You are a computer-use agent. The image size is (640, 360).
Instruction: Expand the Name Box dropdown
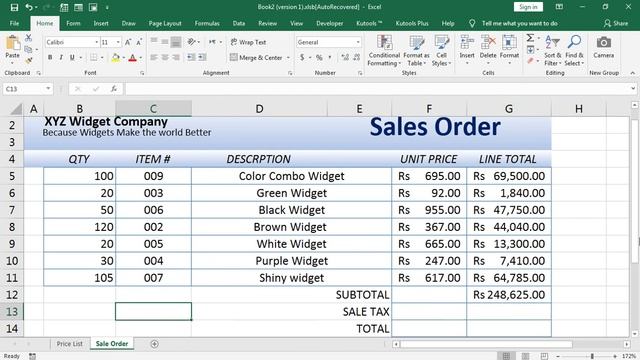[x=48, y=89]
